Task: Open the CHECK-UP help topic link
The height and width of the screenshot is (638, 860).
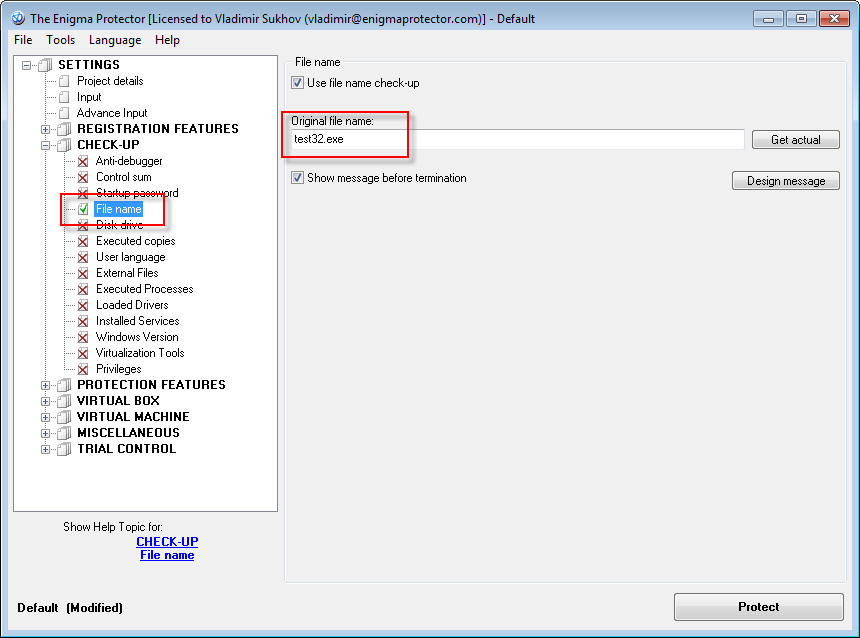Action: click(x=167, y=541)
